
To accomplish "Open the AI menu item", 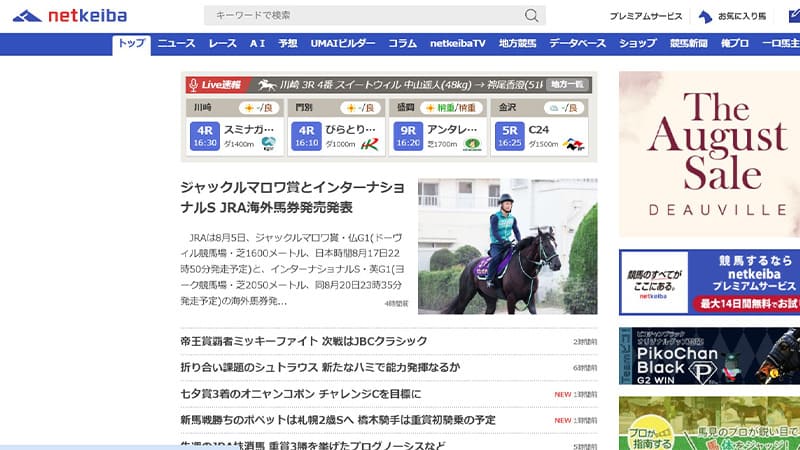I will (257, 44).
